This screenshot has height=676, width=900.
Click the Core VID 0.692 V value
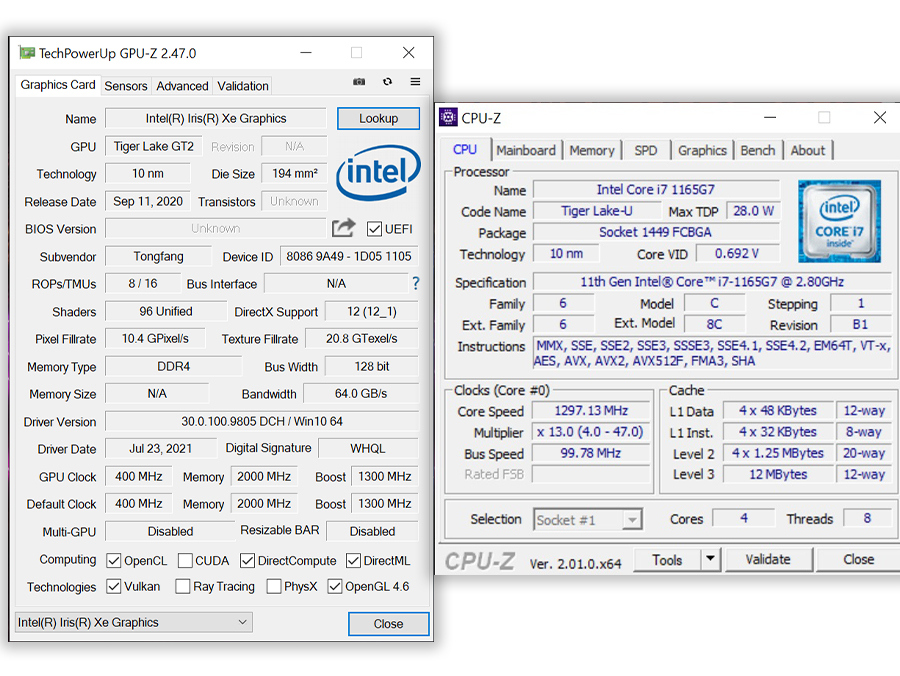coord(737,253)
